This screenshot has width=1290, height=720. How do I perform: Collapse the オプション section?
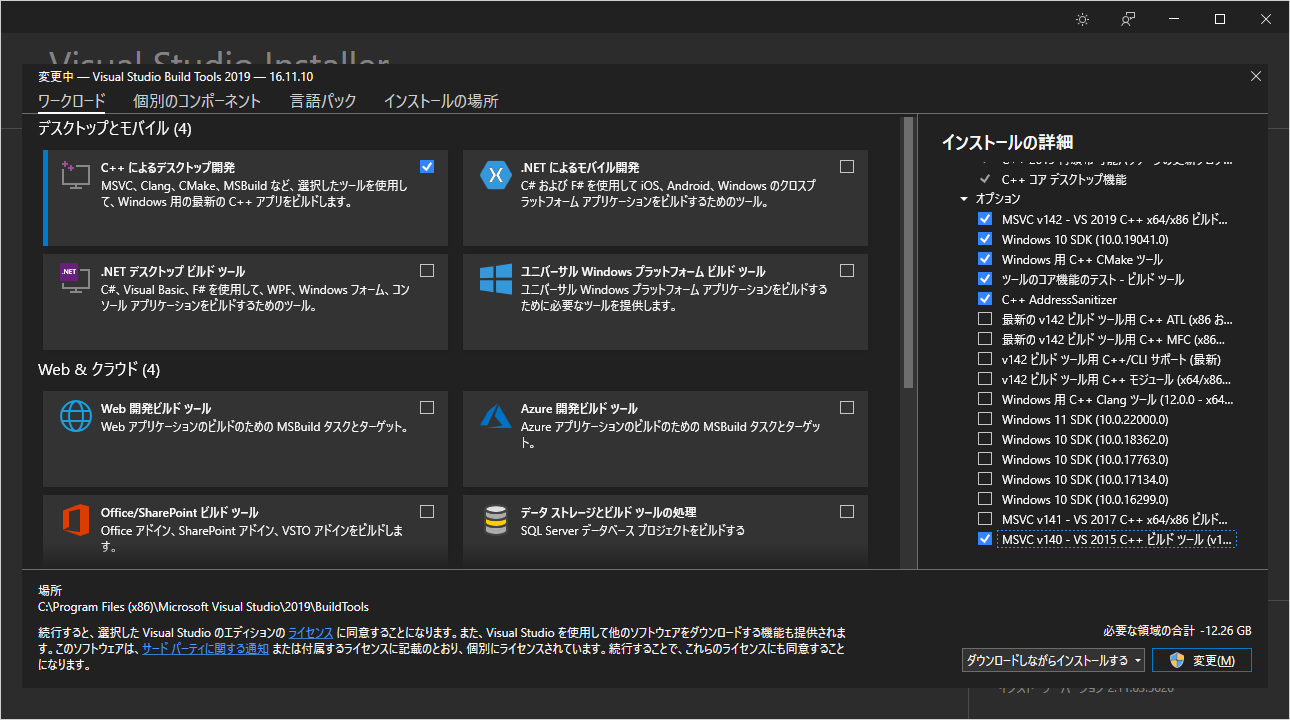pos(964,198)
